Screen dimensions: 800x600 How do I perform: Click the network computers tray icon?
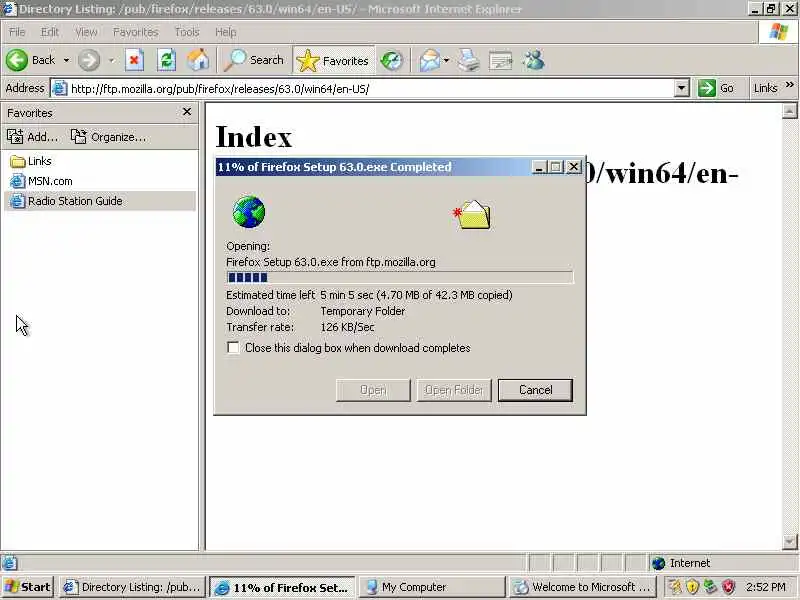coord(710,587)
